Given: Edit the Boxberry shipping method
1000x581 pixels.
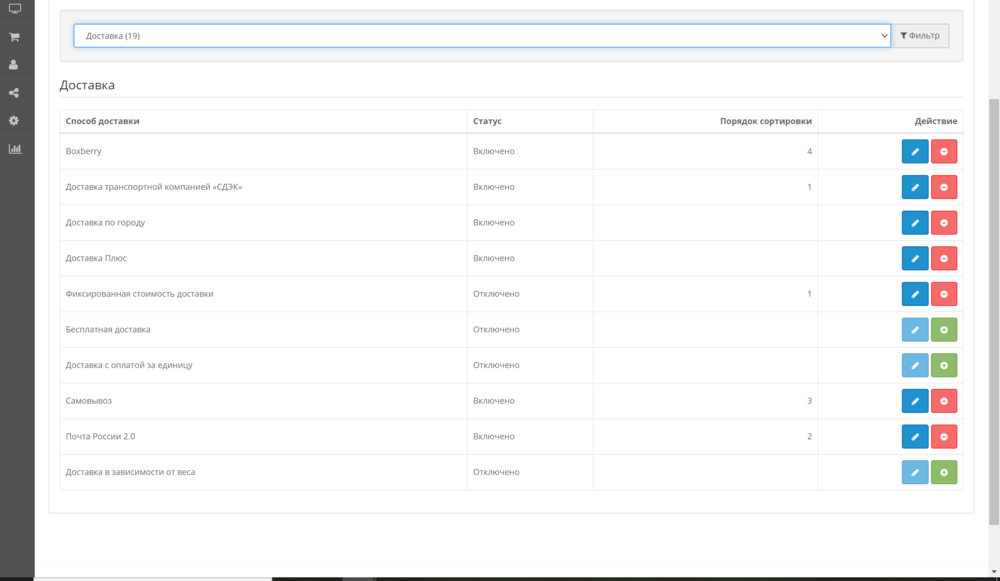Looking at the screenshot, I should pyautogui.click(x=915, y=151).
